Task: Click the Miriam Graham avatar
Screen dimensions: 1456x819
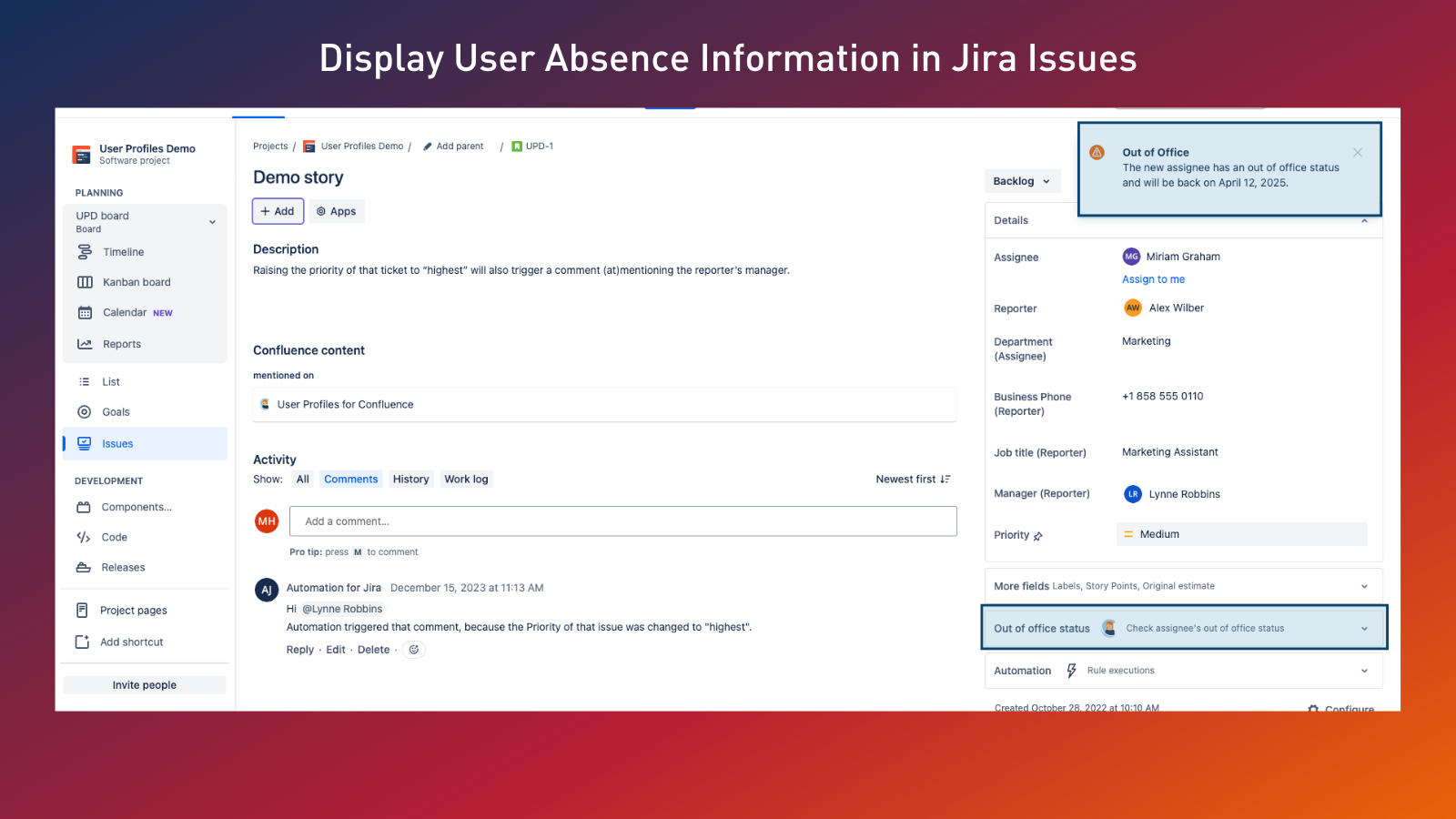Action: (1131, 257)
